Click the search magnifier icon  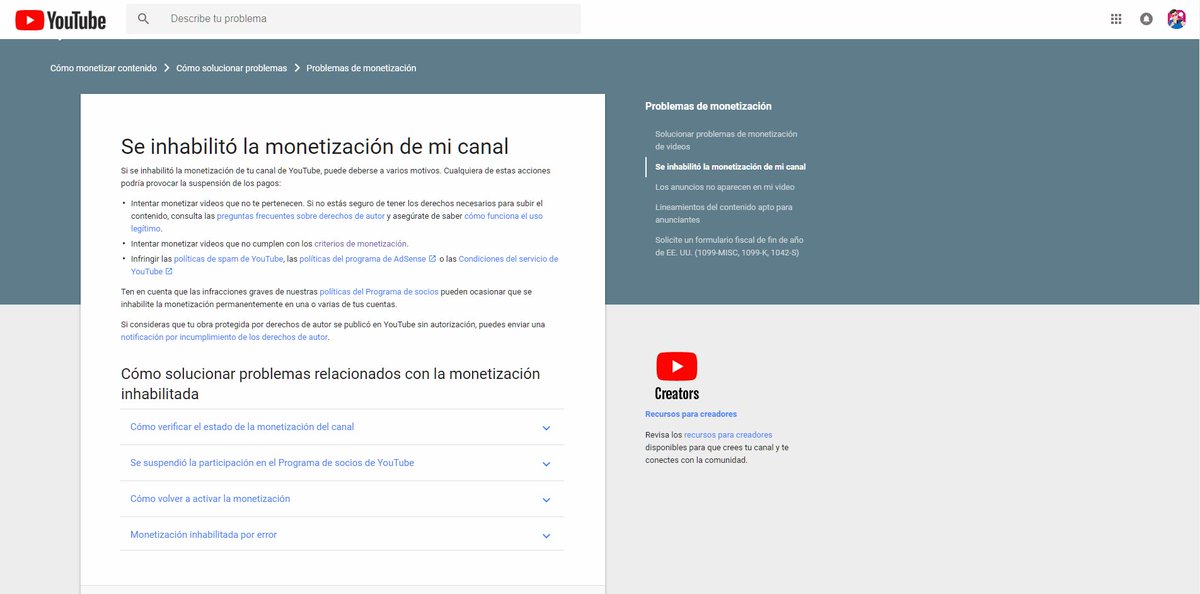click(x=143, y=19)
